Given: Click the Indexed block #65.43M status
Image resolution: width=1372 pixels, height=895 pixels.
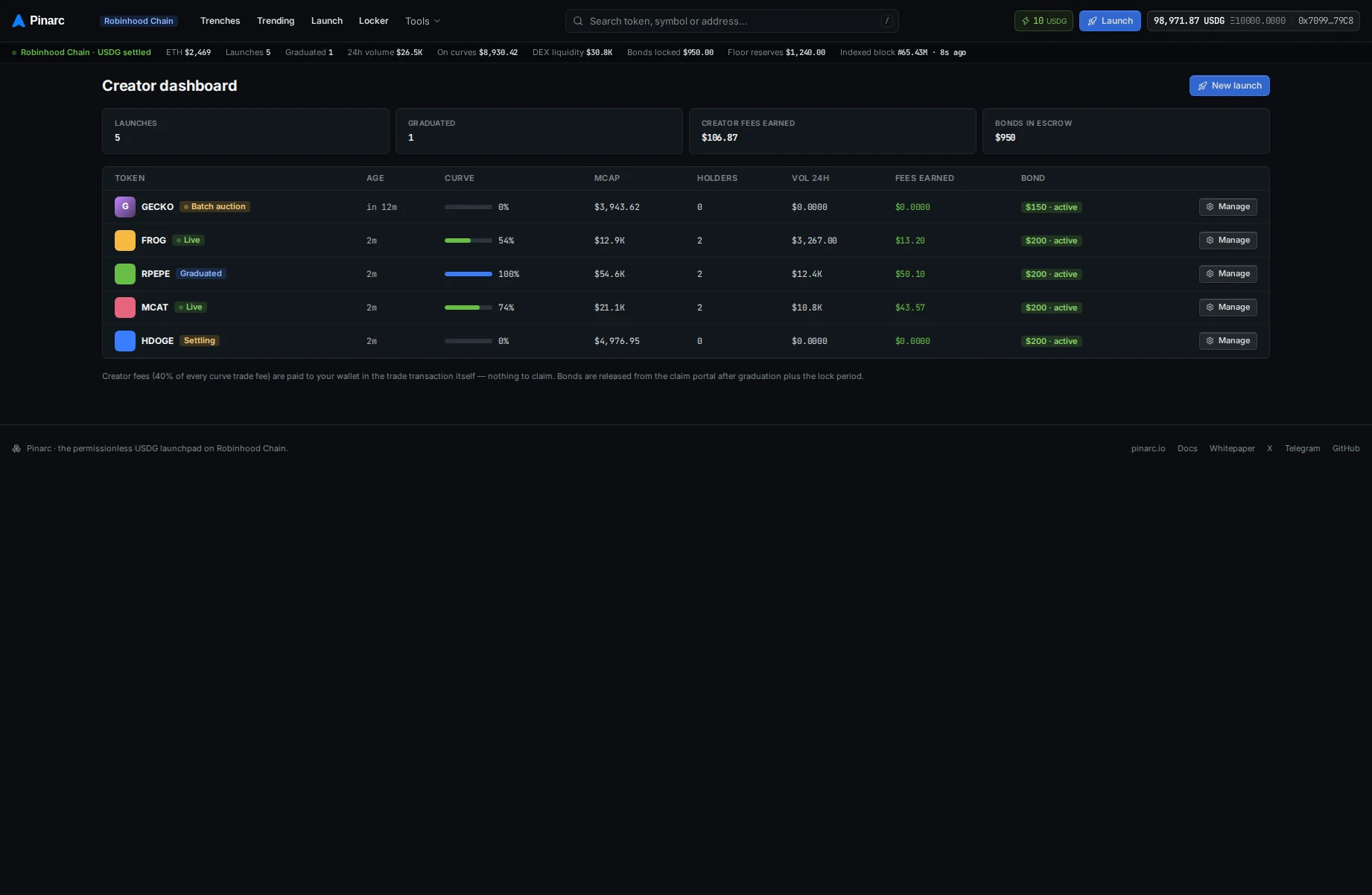Looking at the screenshot, I should point(903,53).
